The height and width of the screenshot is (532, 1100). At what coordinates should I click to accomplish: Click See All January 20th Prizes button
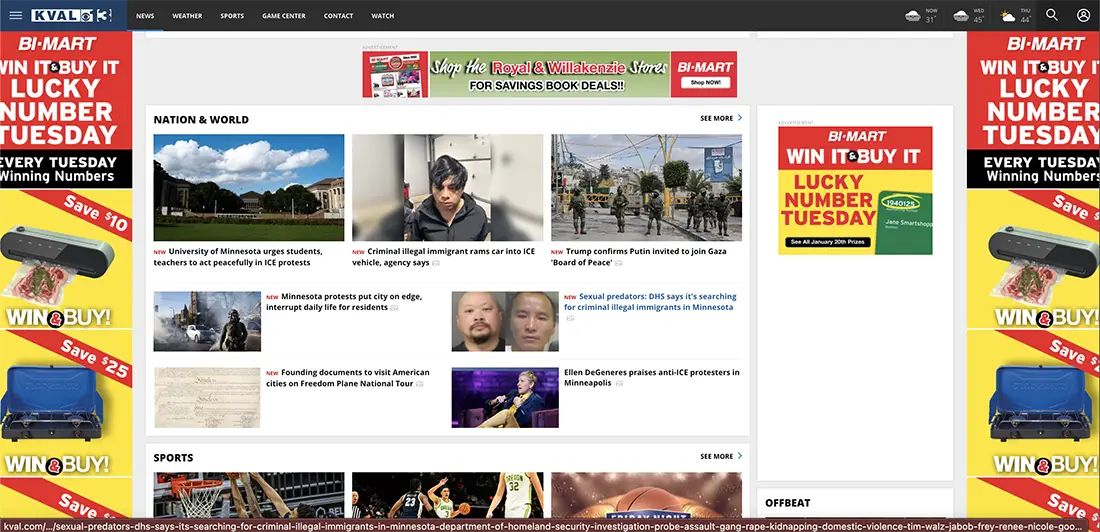[x=827, y=242]
